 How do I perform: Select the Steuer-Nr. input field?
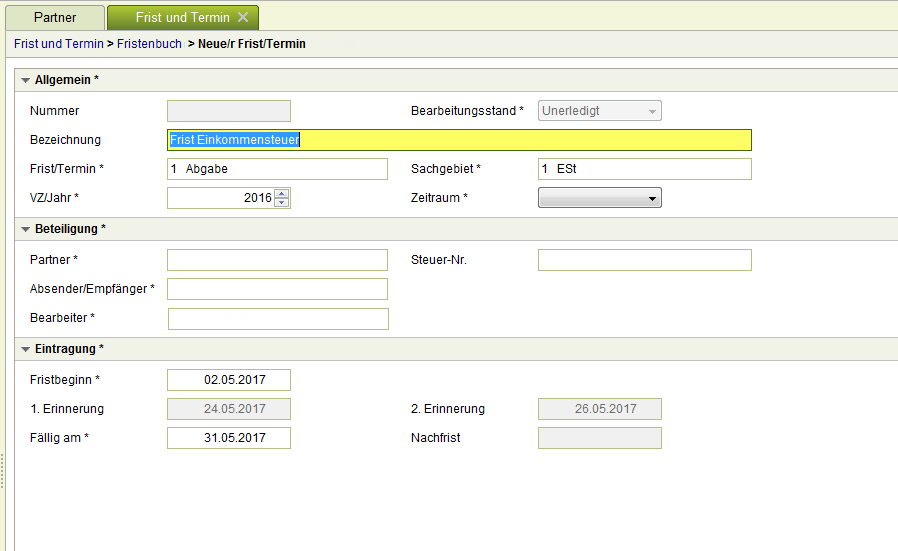tap(644, 260)
